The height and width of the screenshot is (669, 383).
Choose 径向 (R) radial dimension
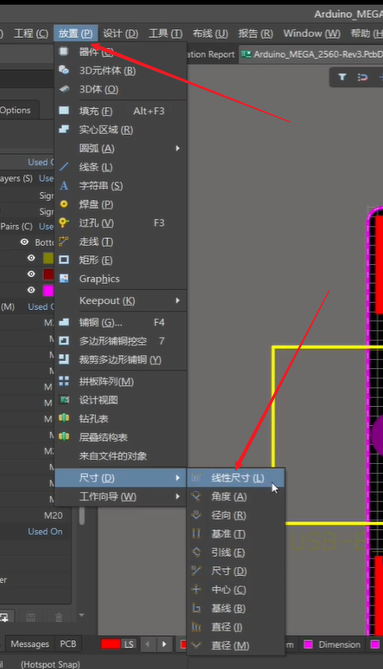pos(236,515)
